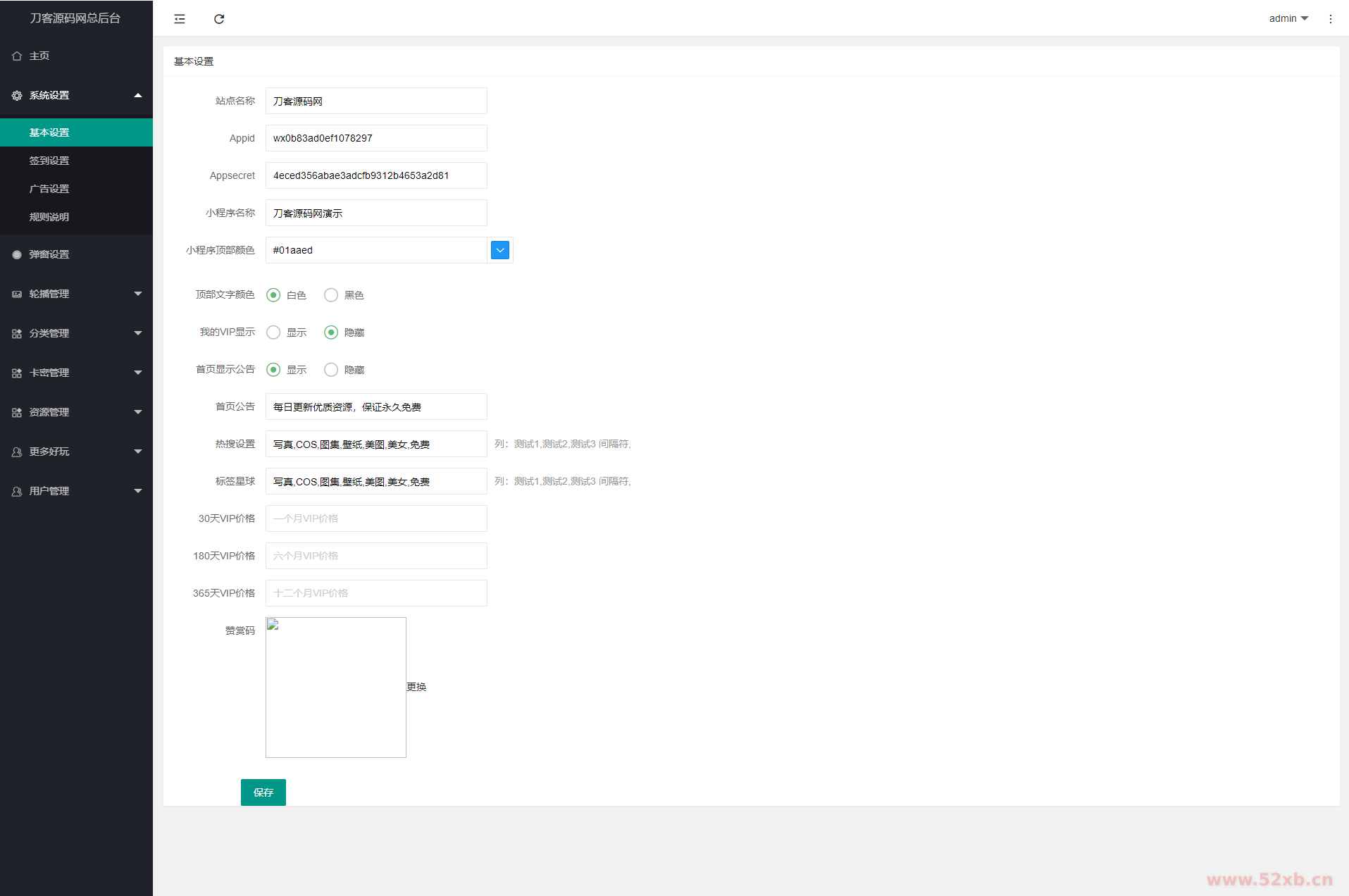Open the three-dot more options icon
1349x896 pixels.
(1330, 19)
